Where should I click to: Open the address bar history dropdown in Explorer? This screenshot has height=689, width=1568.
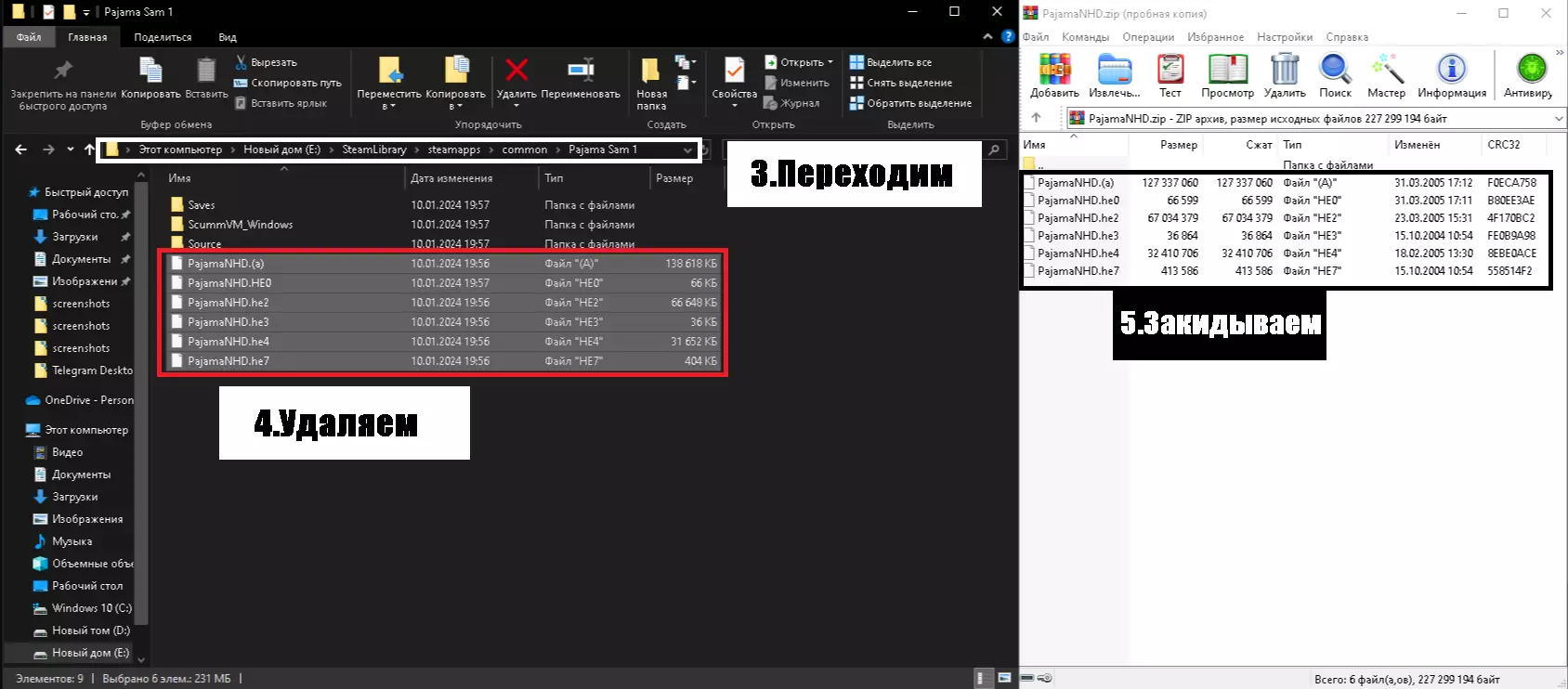pos(687,149)
